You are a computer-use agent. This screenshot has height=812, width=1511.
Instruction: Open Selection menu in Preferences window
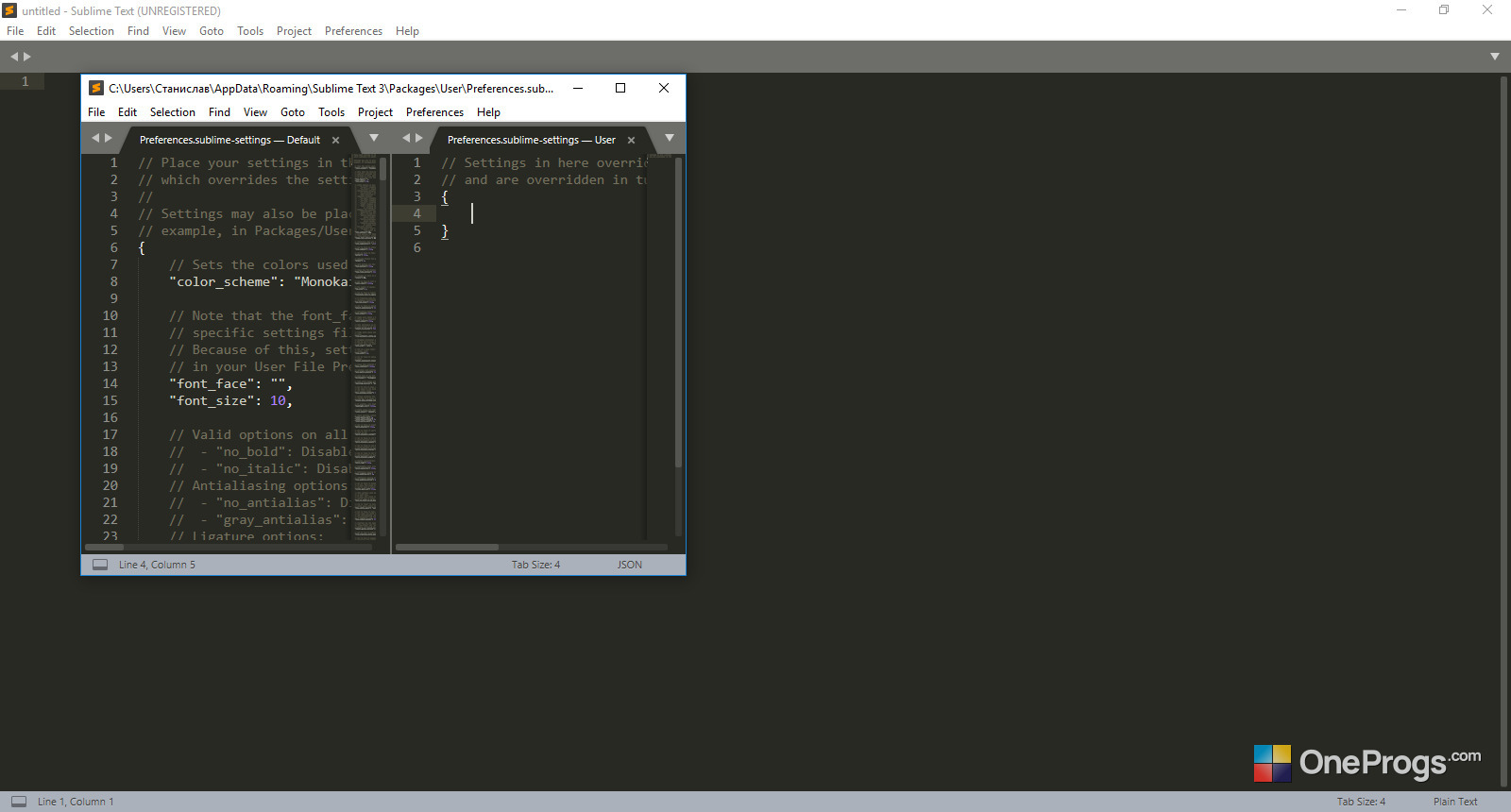tap(173, 112)
